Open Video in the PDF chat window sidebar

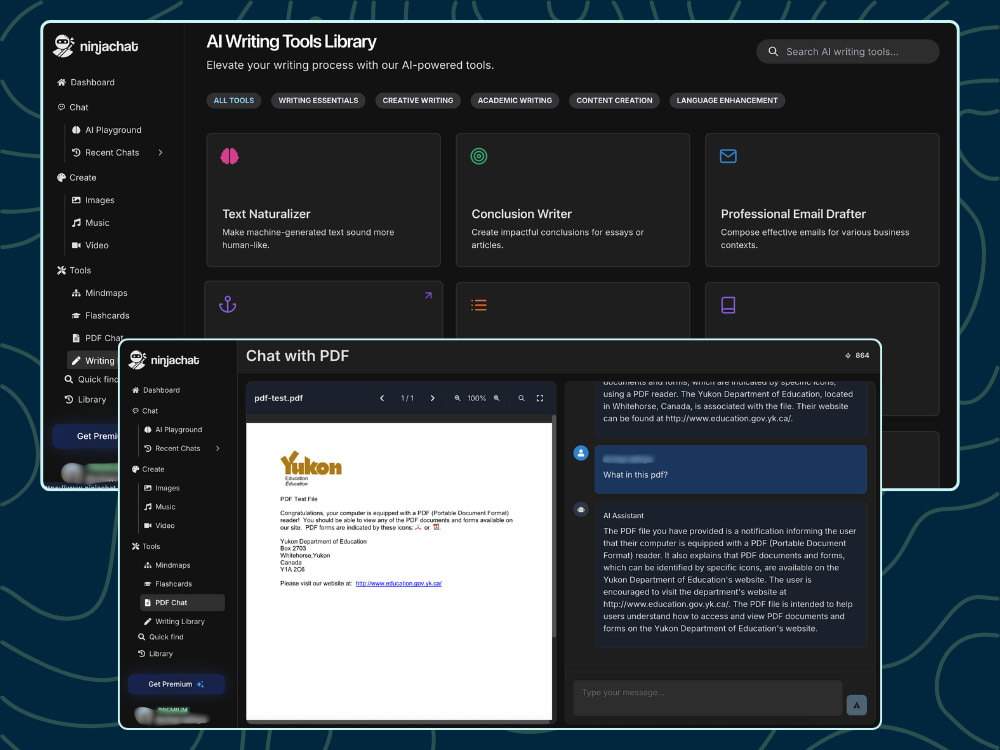pyautogui.click(x=159, y=526)
